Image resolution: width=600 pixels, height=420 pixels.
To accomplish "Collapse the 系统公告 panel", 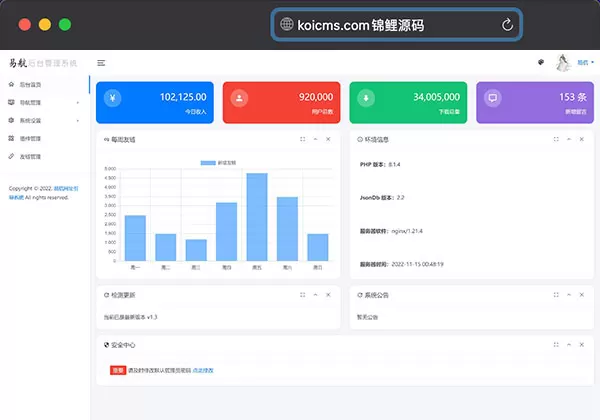I will click(x=569, y=295).
